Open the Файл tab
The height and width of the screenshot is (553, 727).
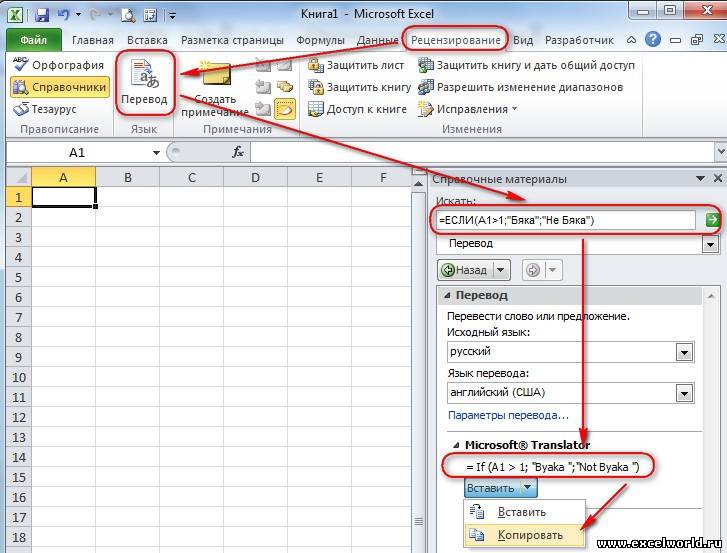click(x=34, y=40)
